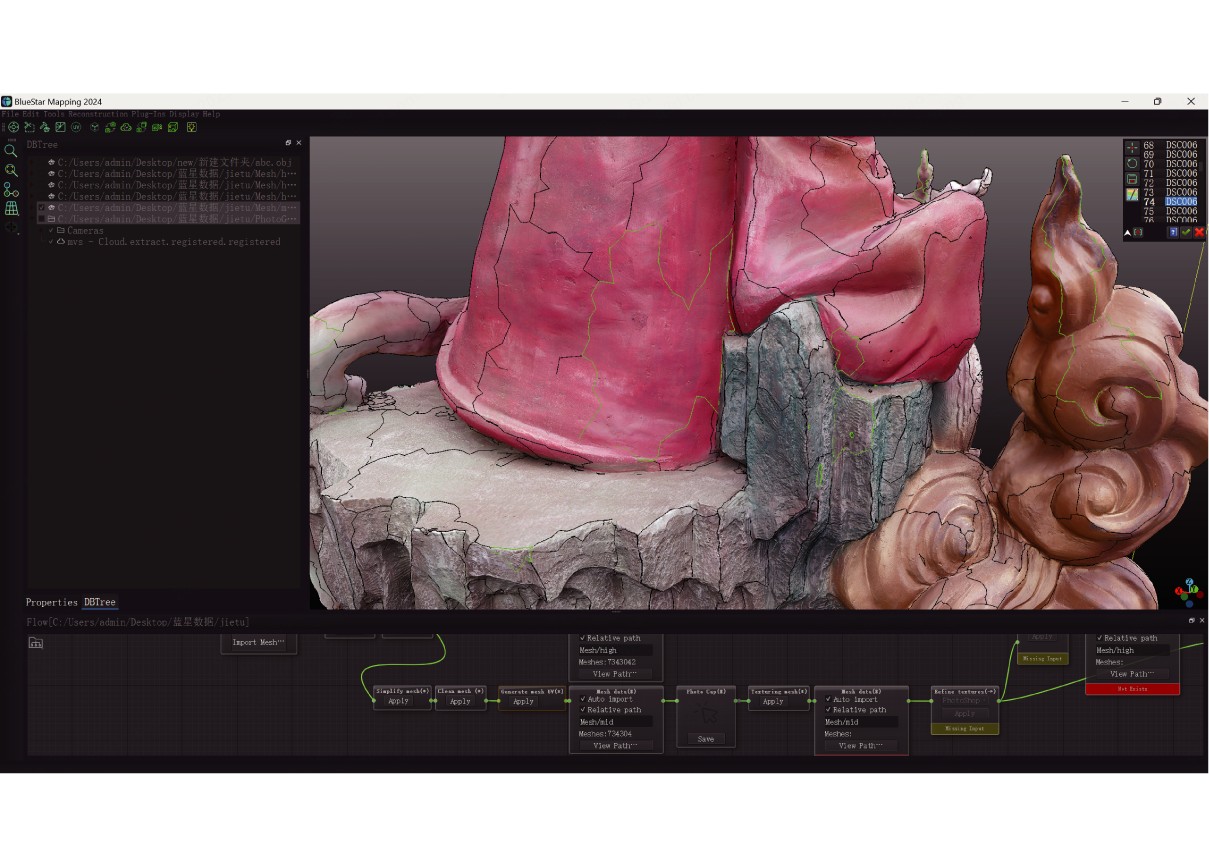Click View Path in Meshes:734304 node

615,745
